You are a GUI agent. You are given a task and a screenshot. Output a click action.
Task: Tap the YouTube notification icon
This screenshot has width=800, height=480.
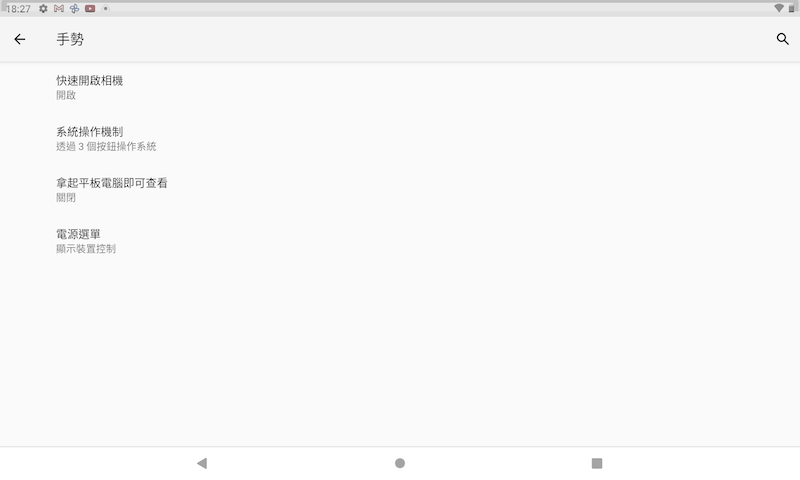pyautogui.click(x=90, y=9)
